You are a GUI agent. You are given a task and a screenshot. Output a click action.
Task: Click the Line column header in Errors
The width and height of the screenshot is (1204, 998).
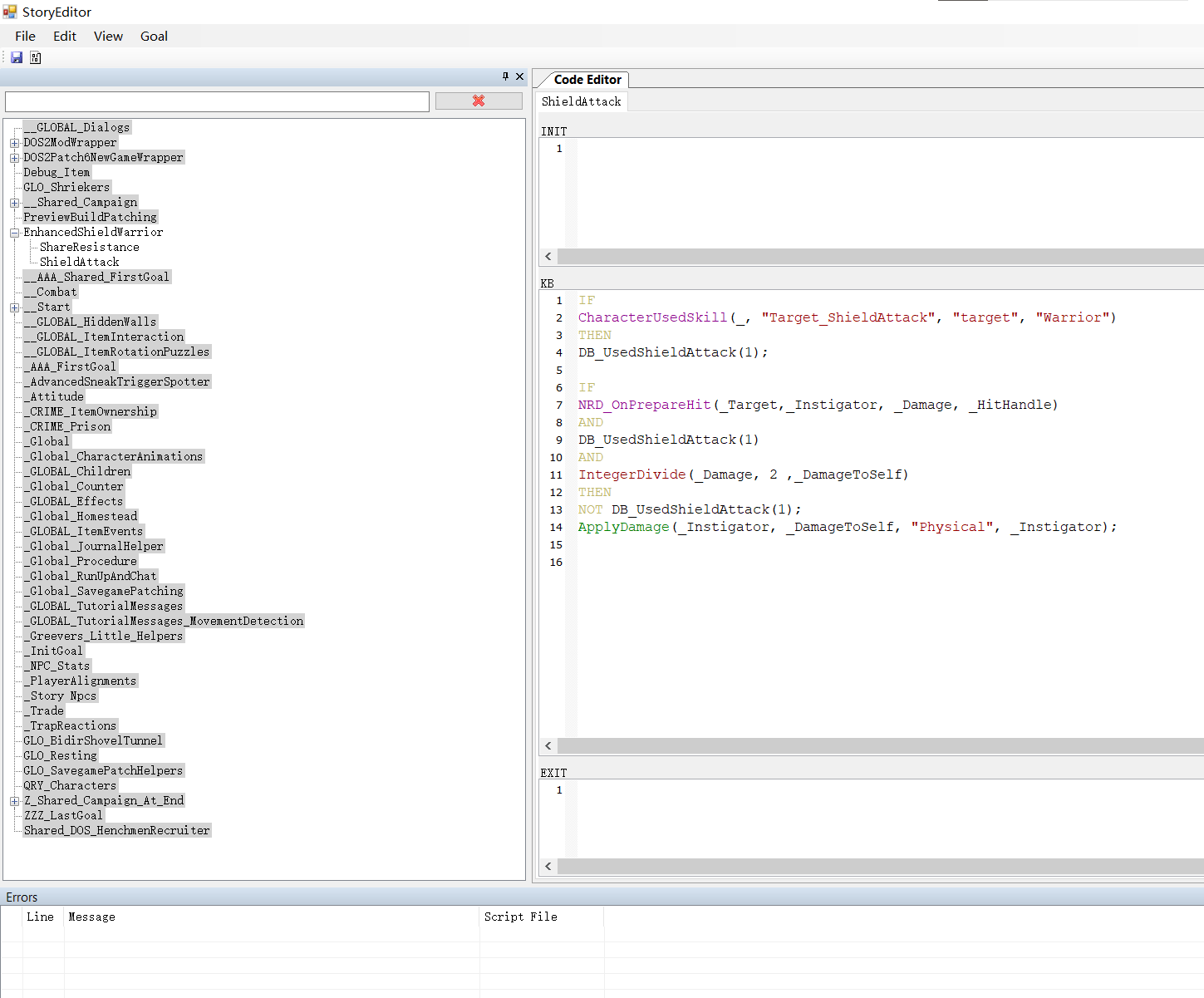pyautogui.click(x=41, y=917)
